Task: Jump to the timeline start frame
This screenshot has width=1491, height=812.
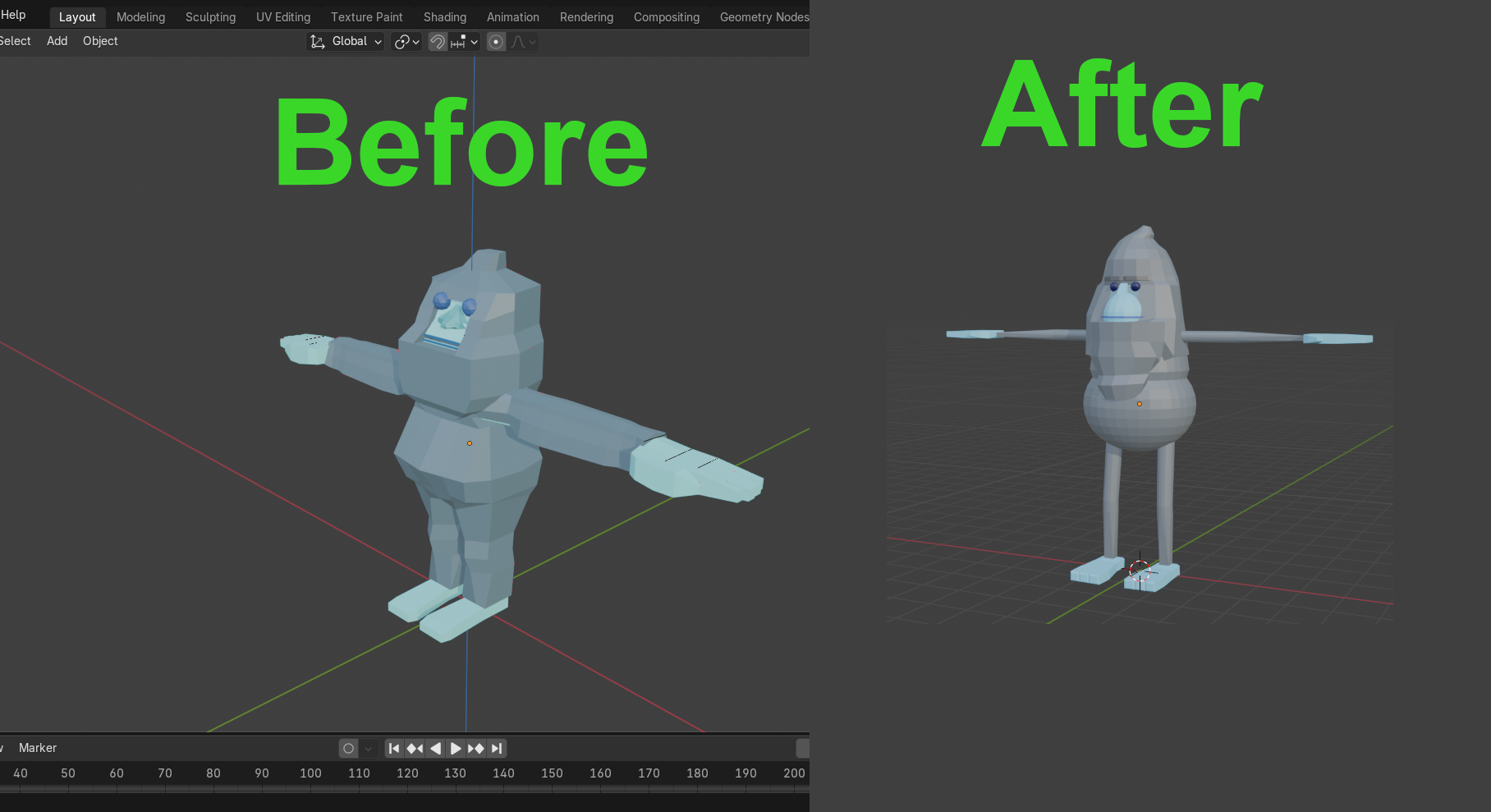Action: pyautogui.click(x=394, y=749)
